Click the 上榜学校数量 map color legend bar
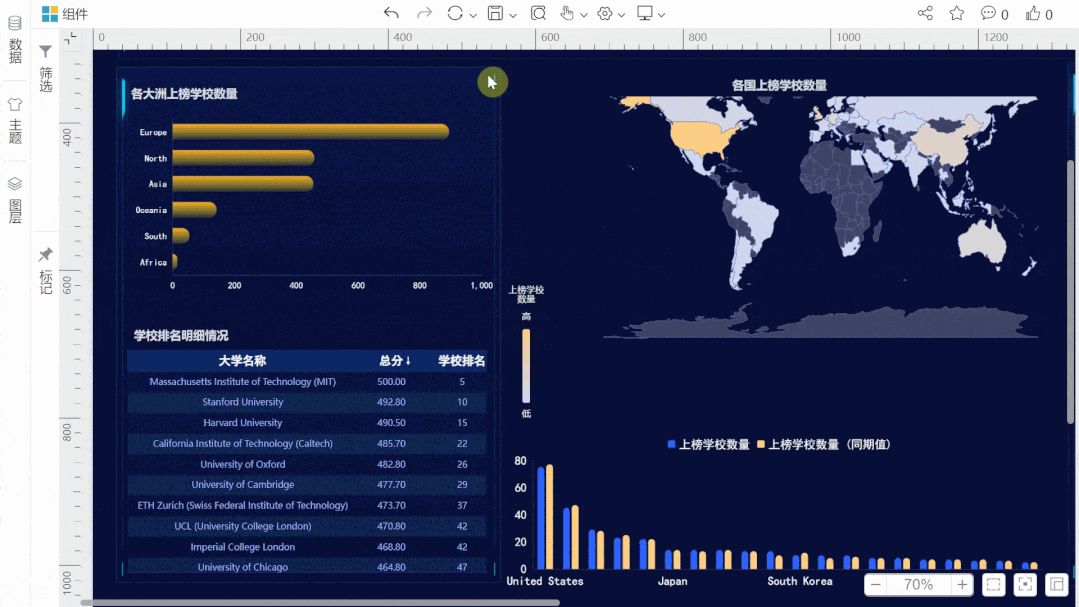Viewport: 1079px width, 607px height. tap(526, 365)
